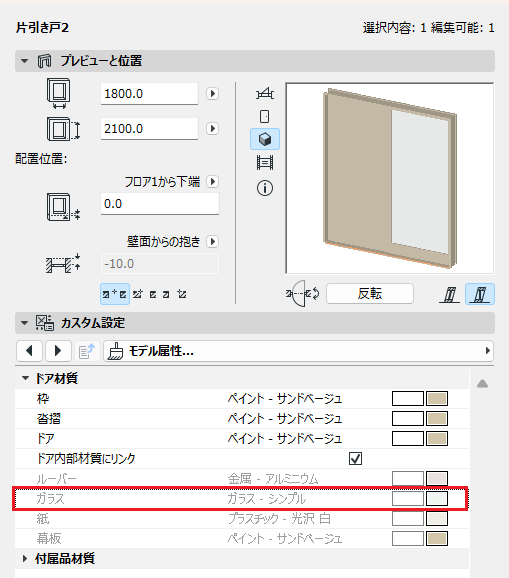This screenshot has width=509, height=578.
Task: Click the width field showing 1800.0
Action: pos(149,94)
